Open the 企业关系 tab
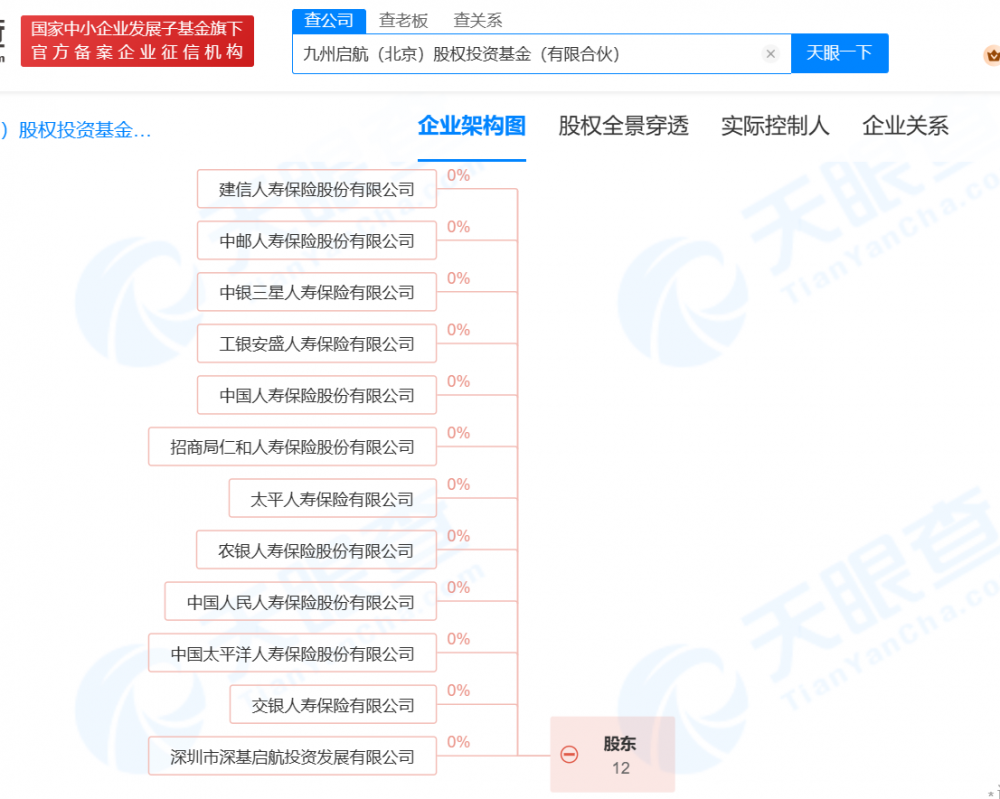This screenshot has height=799, width=1000. pyautogui.click(x=905, y=126)
